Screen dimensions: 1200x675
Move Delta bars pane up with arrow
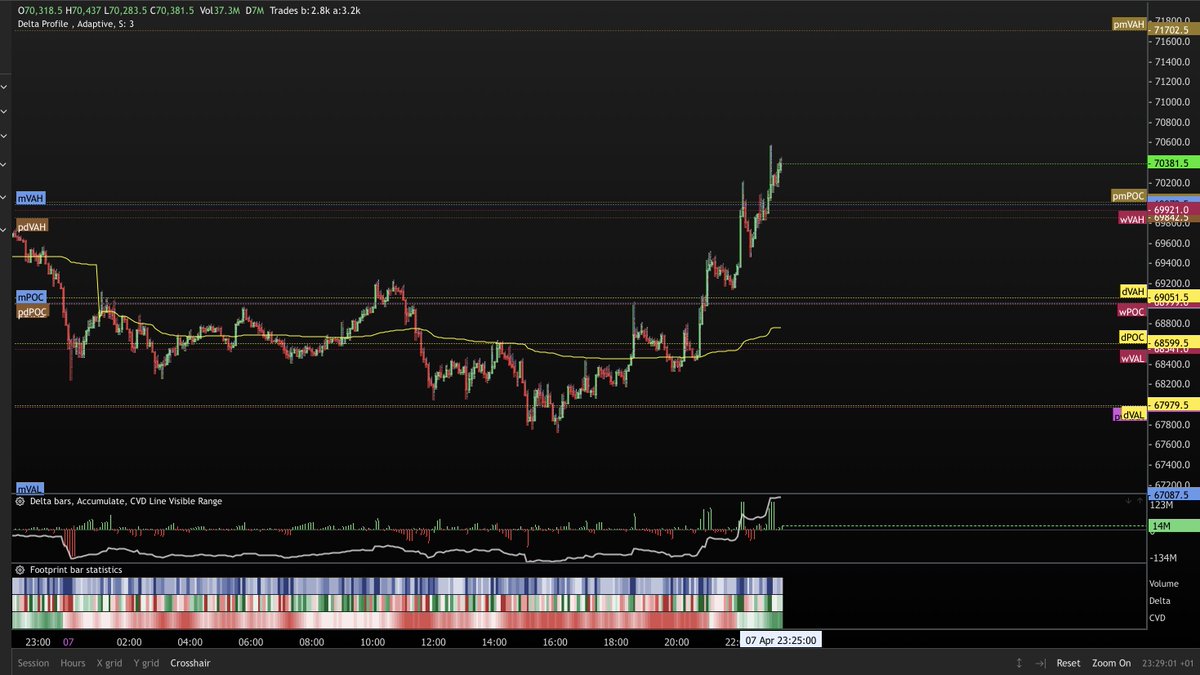1139,500
